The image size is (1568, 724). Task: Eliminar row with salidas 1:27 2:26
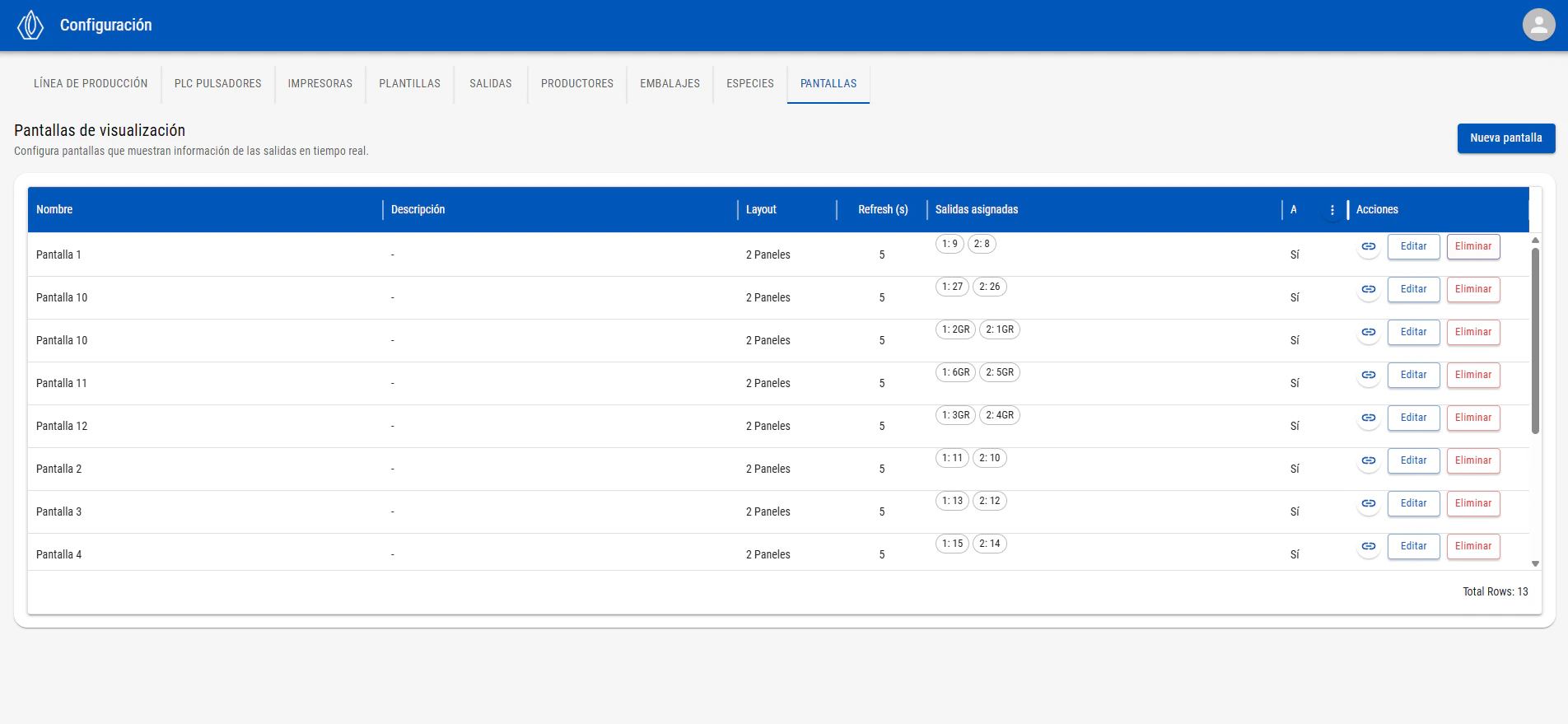pos(1473,289)
